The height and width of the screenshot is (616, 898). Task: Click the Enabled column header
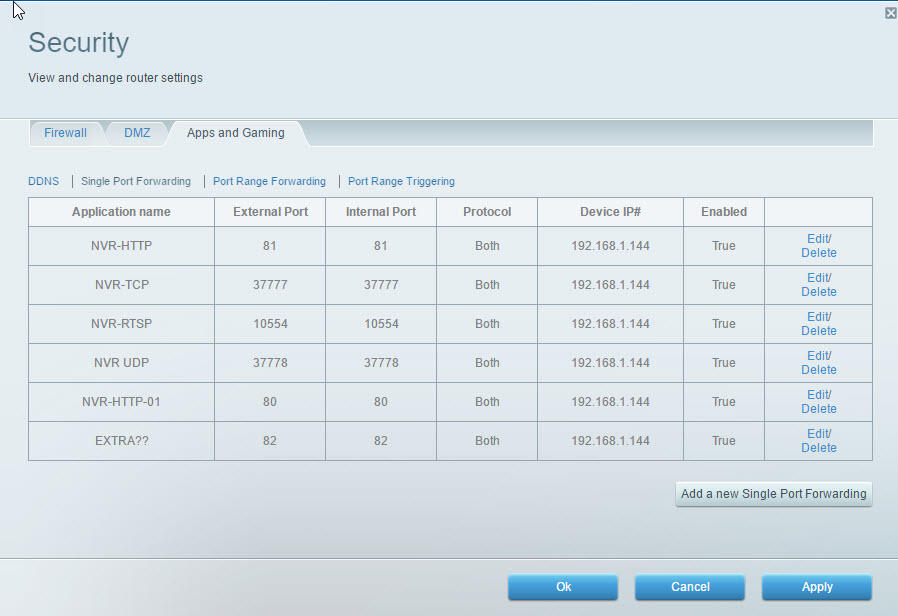tap(724, 212)
